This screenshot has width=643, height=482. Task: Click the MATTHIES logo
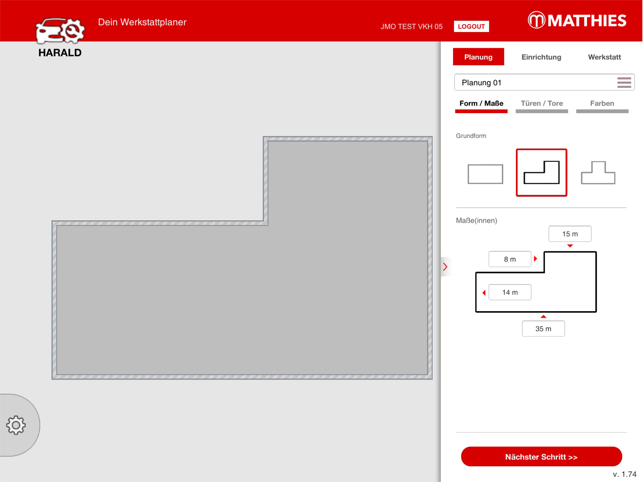(x=577, y=21)
